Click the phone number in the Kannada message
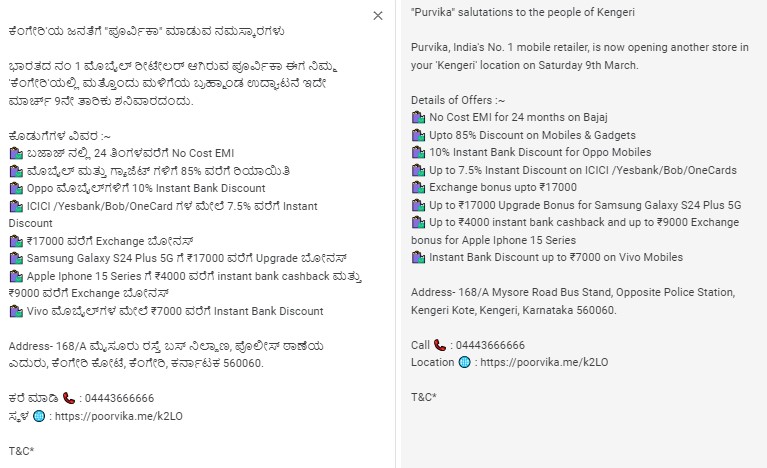767x468 pixels. click(118, 398)
